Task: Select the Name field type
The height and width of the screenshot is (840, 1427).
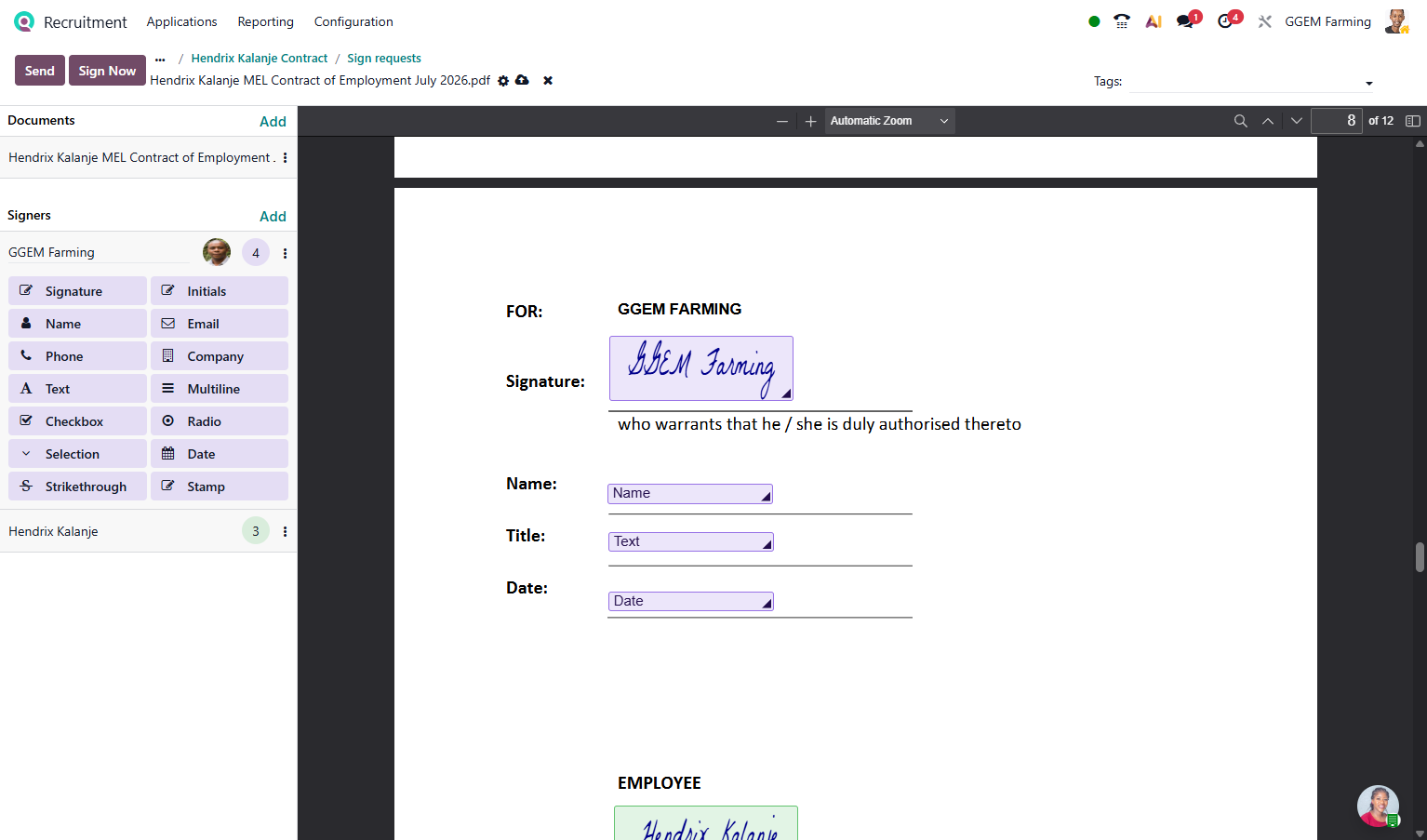Action: pyautogui.click(x=78, y=324)
